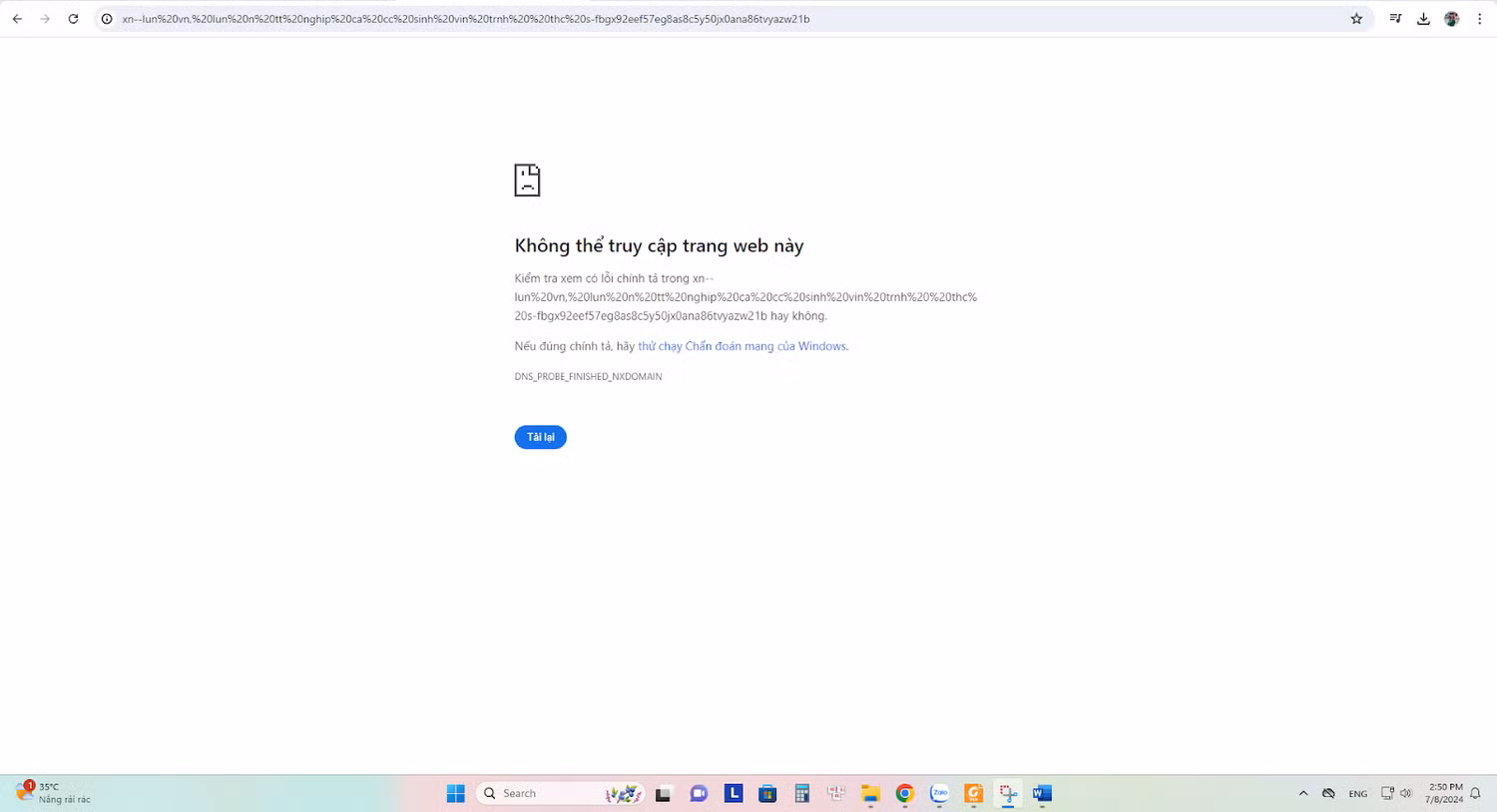Open Microsoft Store from the taskbar
Screen dimensions: 1497x812
click(x=767, y=793)
